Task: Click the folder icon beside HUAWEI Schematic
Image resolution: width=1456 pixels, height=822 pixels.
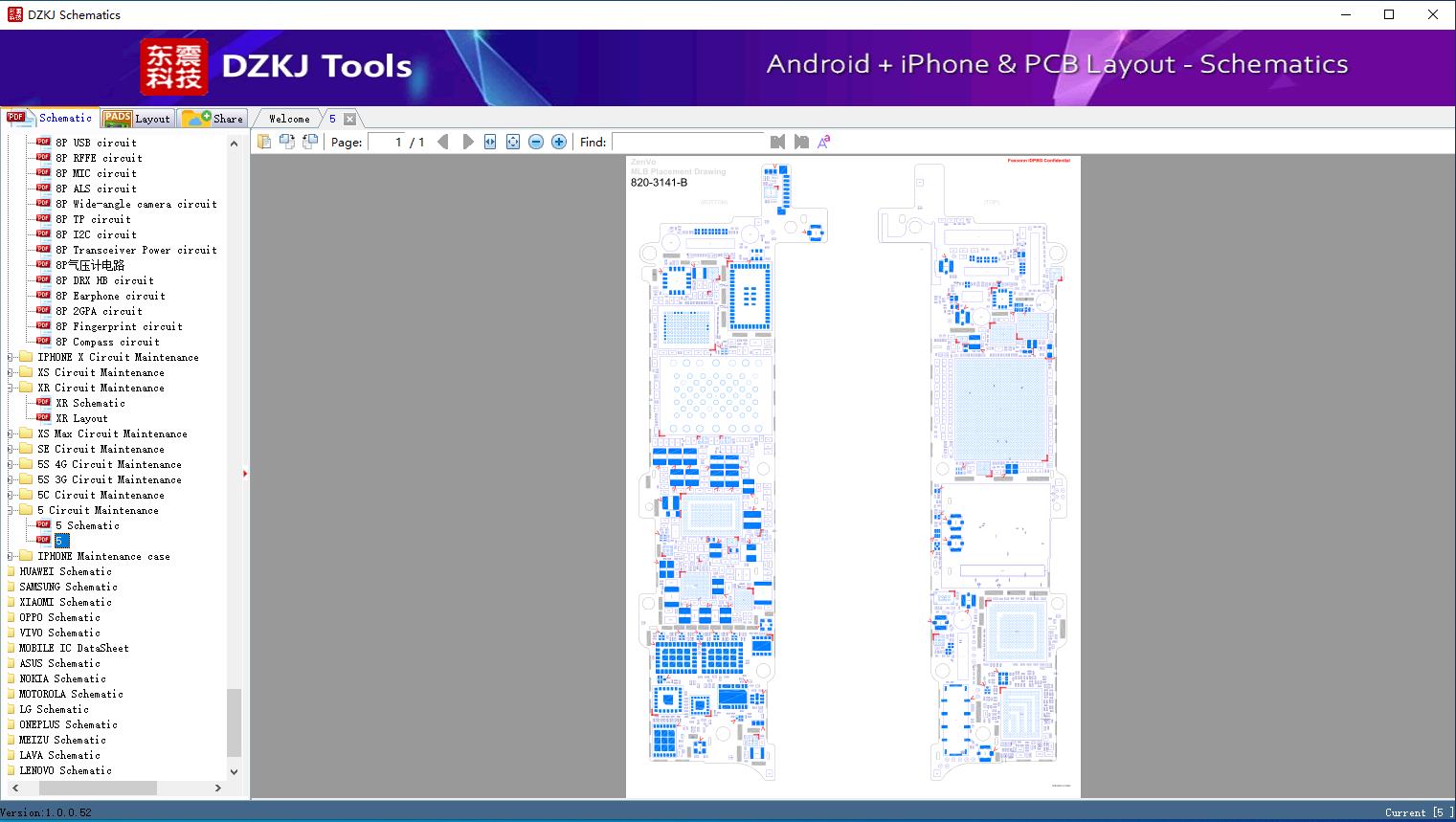Action: 11,571
